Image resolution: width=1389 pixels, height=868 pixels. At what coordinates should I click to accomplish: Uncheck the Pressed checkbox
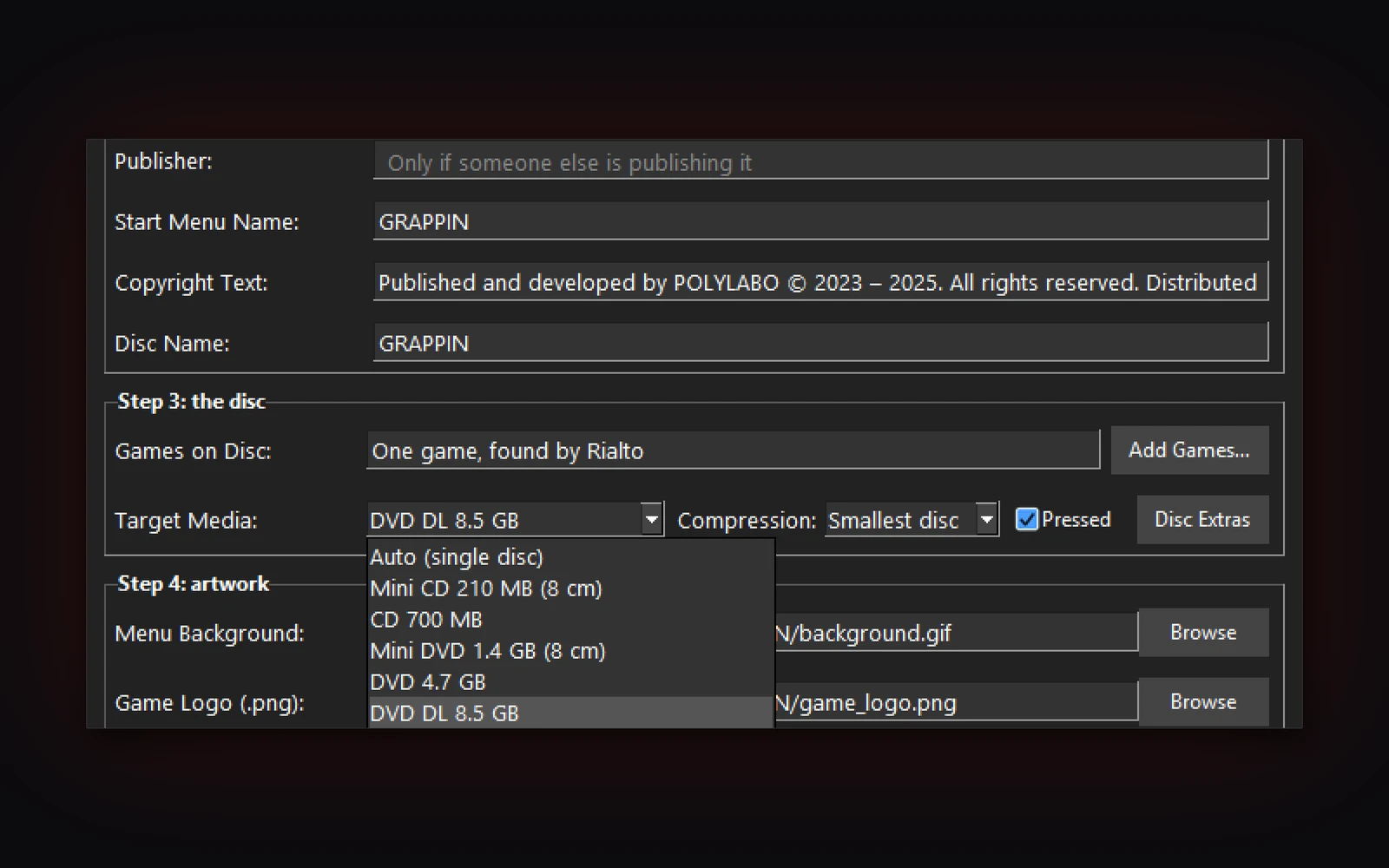[1027, 519]
